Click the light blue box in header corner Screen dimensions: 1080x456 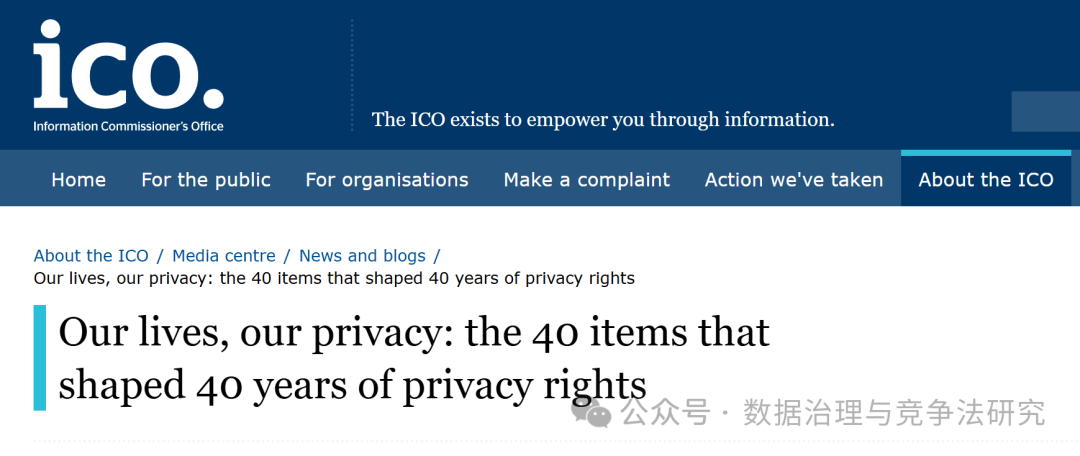coord(1045,111)
